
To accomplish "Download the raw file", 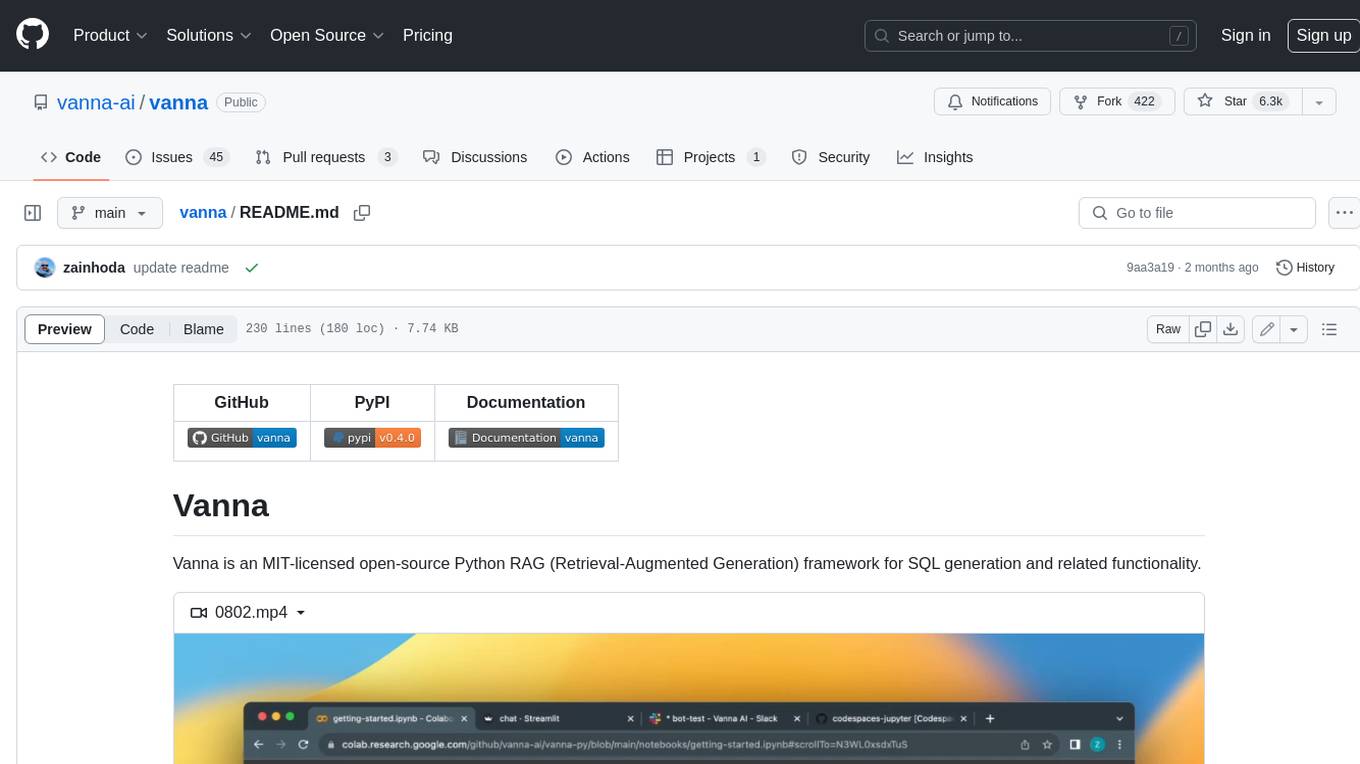I will tap(1231, 329).
